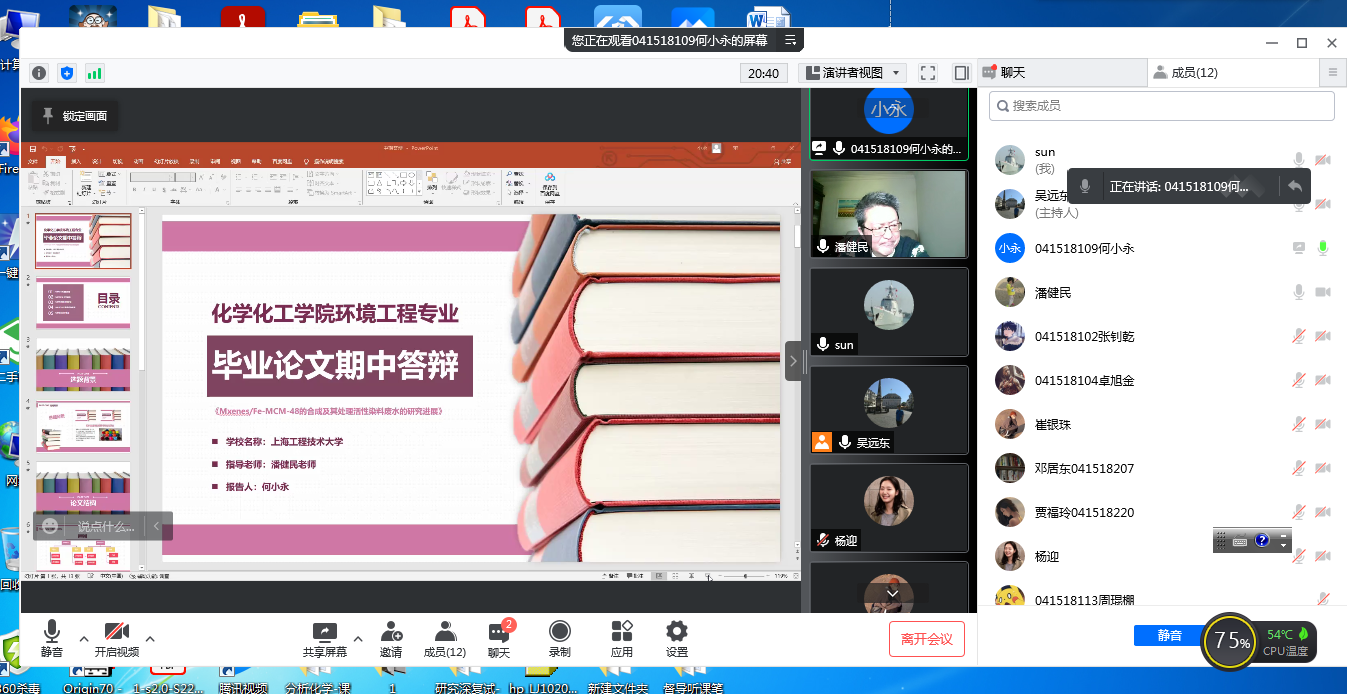
Task: Switch to the 聊天 tab
Action: (1061, 73)
